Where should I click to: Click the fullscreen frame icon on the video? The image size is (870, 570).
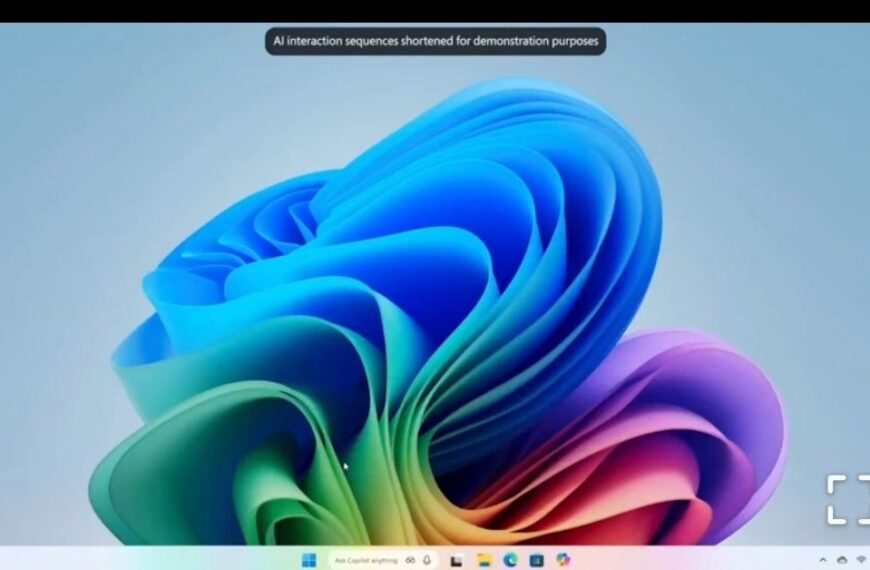848,500
